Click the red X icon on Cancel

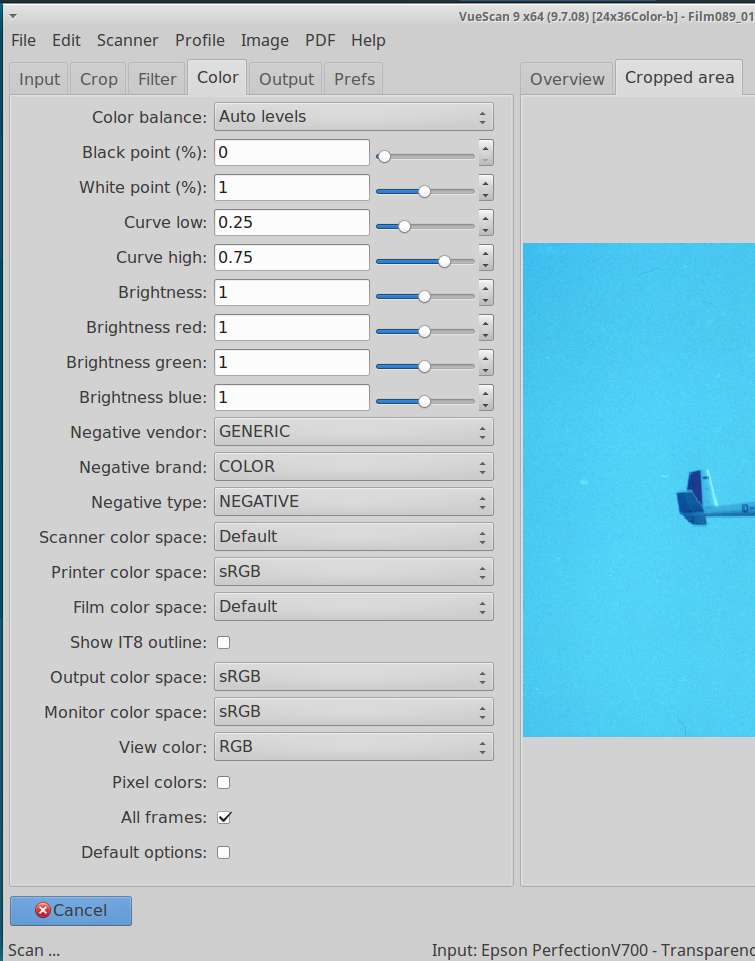coord(42,910)
